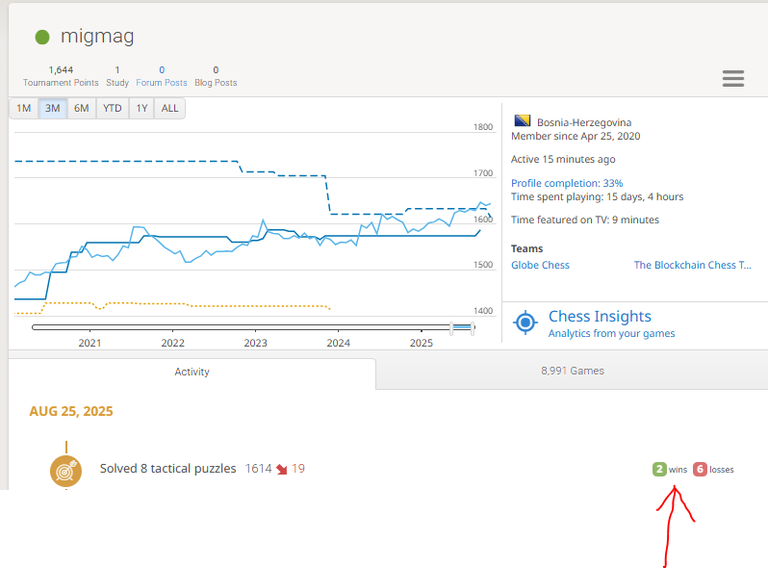The width and height of the screenshot is (768, 568).
Task: Open the hamburger menu icon
Action: [733, 78]
